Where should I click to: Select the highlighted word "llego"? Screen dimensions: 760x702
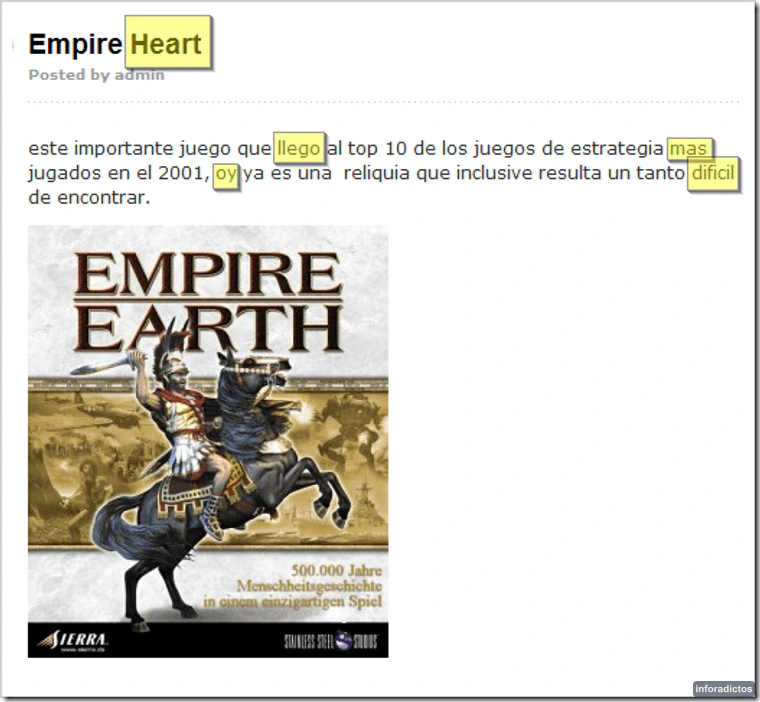click(x=299, y=148)
